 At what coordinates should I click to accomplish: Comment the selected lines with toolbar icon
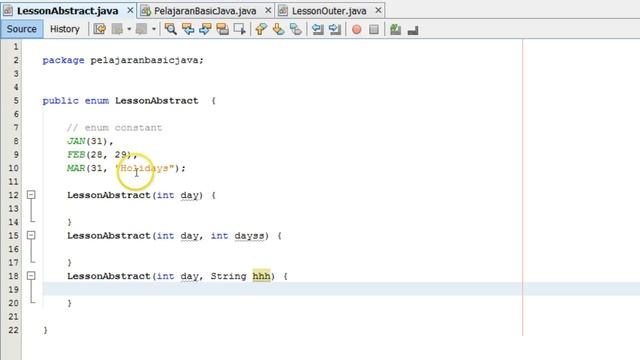click(x=395, y=29)
